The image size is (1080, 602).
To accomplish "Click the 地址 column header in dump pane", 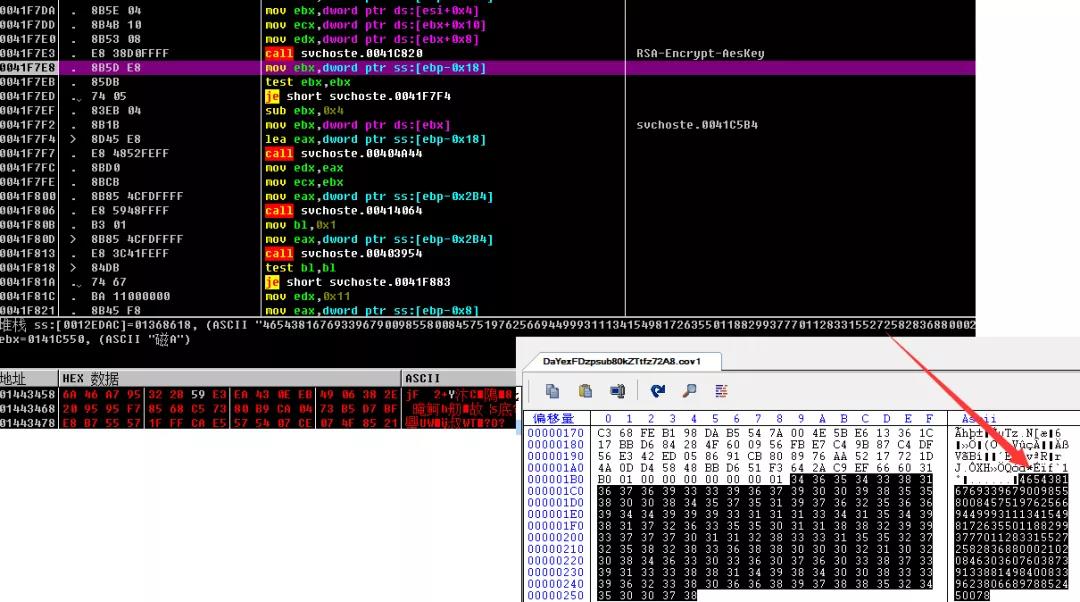I will [14, 378].
